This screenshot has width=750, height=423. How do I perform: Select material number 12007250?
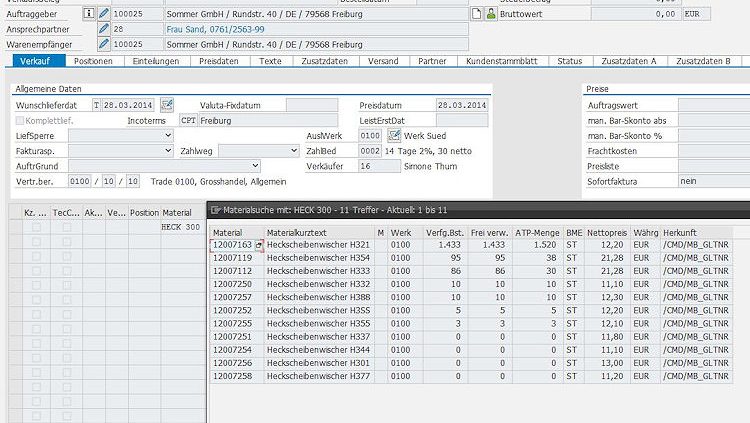point(232,284)
